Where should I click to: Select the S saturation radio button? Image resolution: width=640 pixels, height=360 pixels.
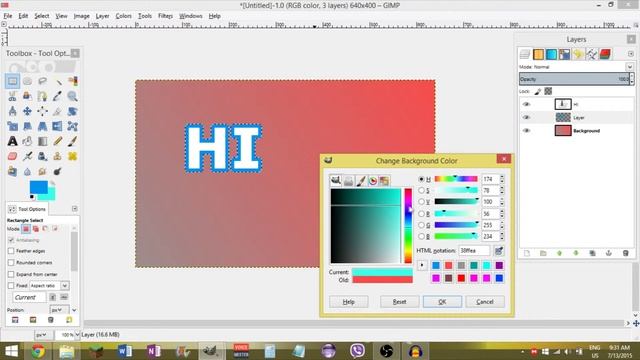pos(421,191)
